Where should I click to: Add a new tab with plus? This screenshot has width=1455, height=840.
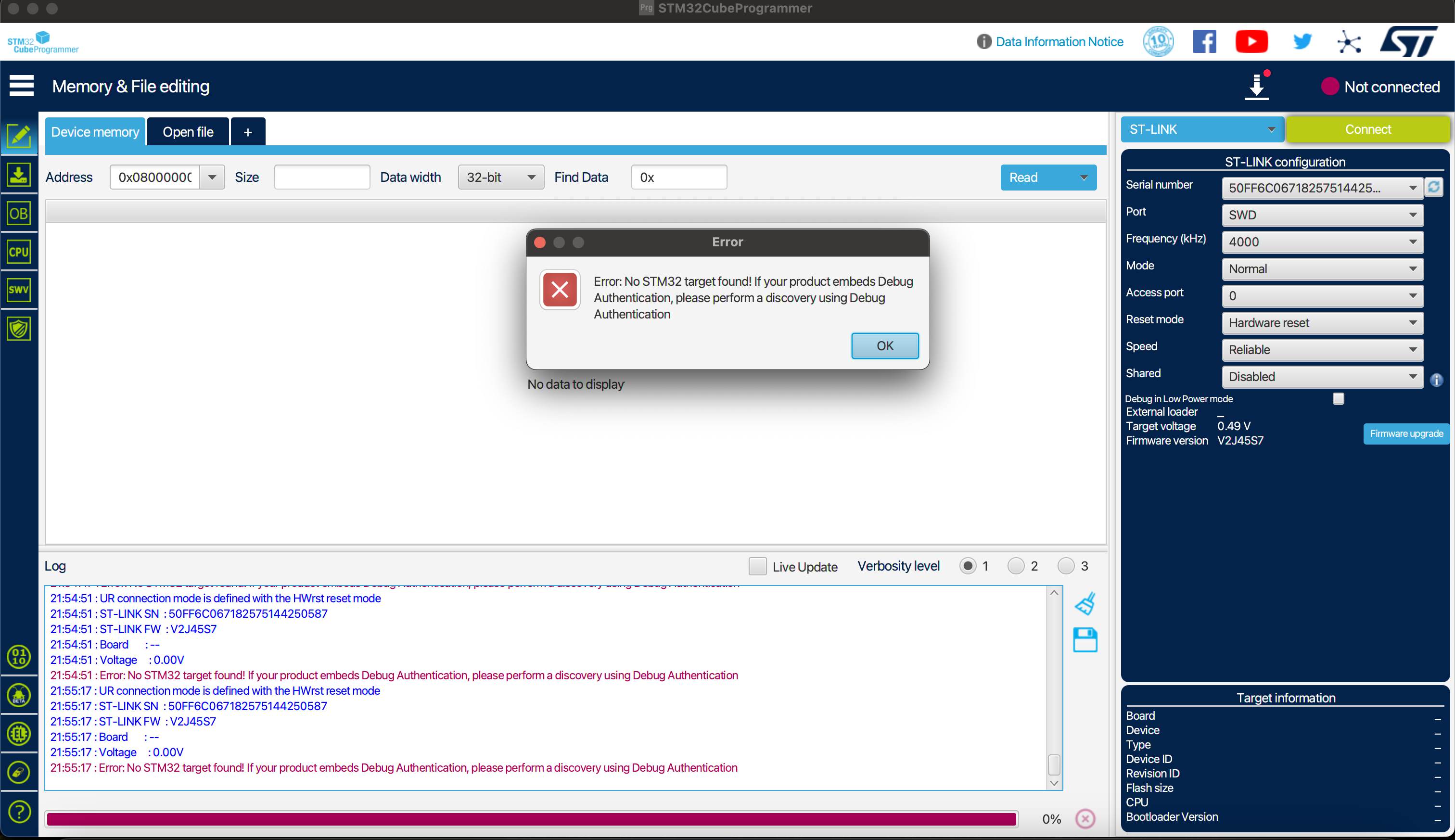pyautogui.click(x=247, y=132)
